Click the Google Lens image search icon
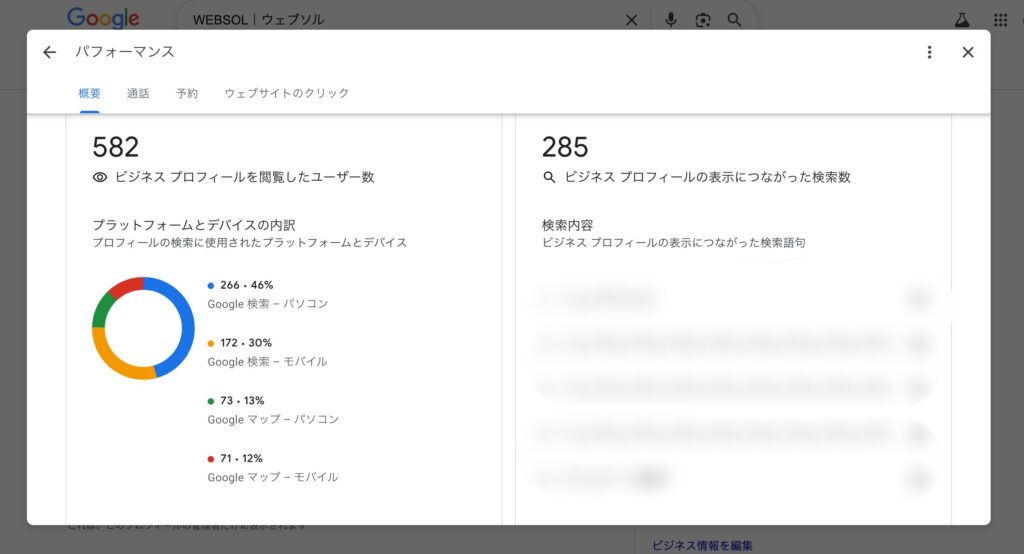This screenshot has height=554, width=1024. pos(703,20)
